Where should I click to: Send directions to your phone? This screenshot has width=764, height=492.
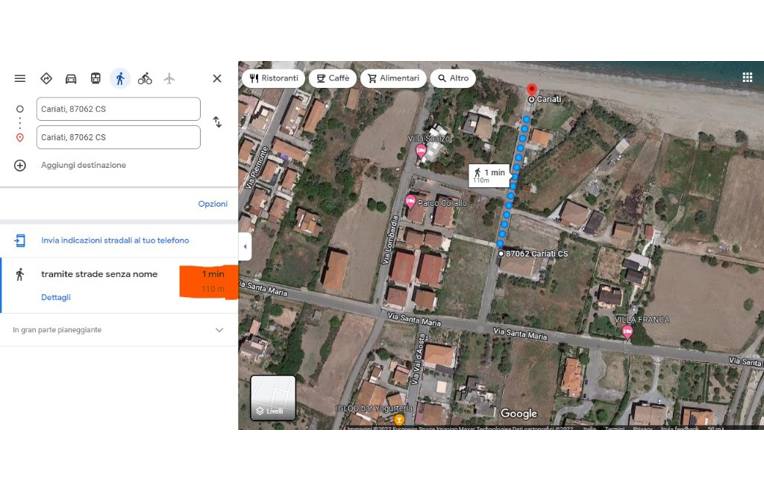click(x=115, y=240)
